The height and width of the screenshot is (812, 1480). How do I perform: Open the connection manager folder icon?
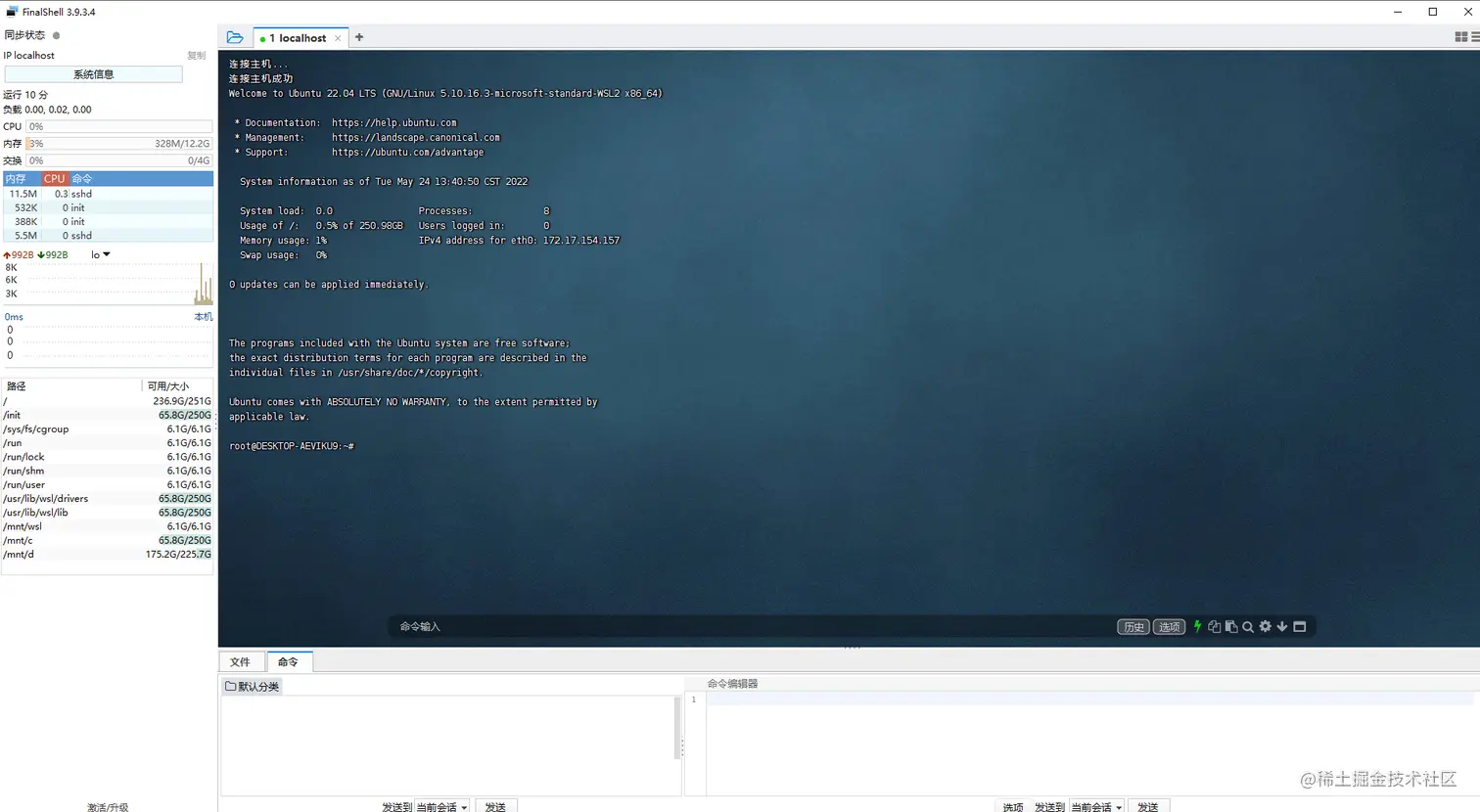tap(235, 37)
